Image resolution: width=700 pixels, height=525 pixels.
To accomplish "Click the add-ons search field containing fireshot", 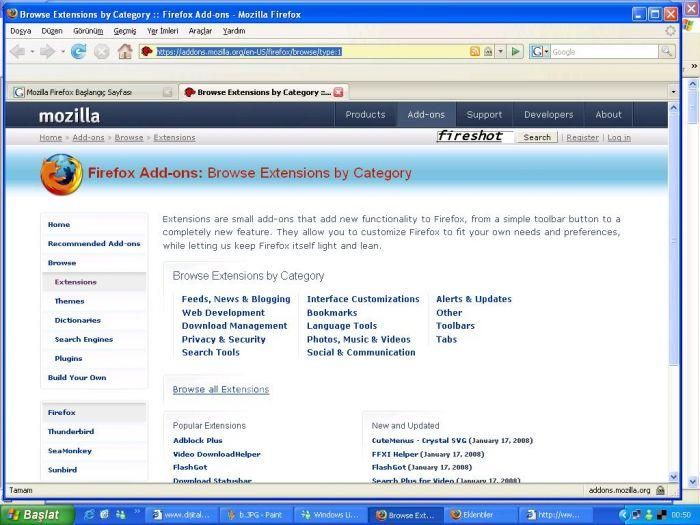I will 475,137.
